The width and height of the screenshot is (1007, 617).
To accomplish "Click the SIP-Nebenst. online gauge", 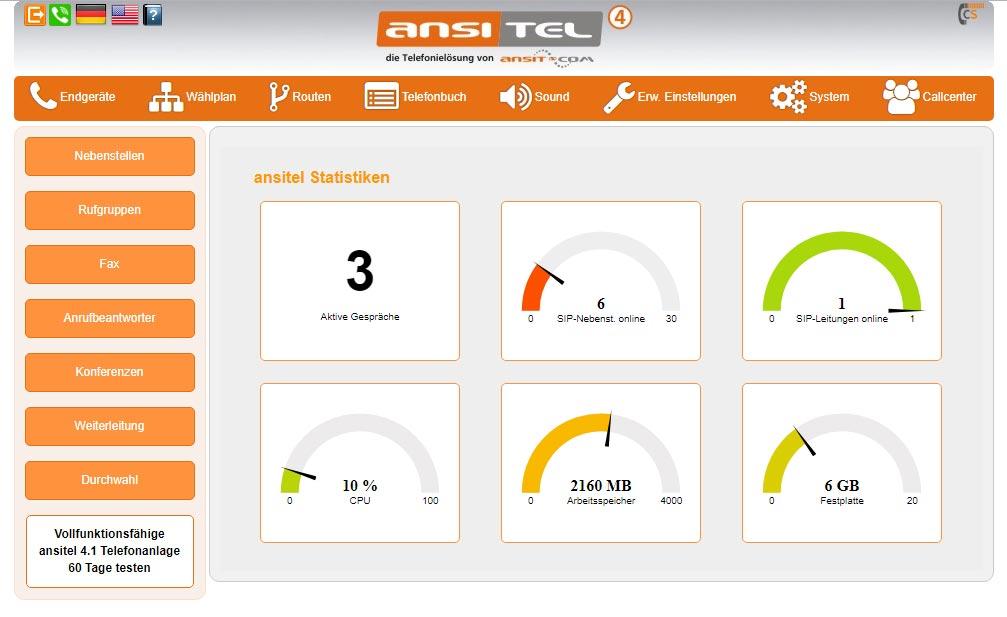I will (x=600, y=281).
